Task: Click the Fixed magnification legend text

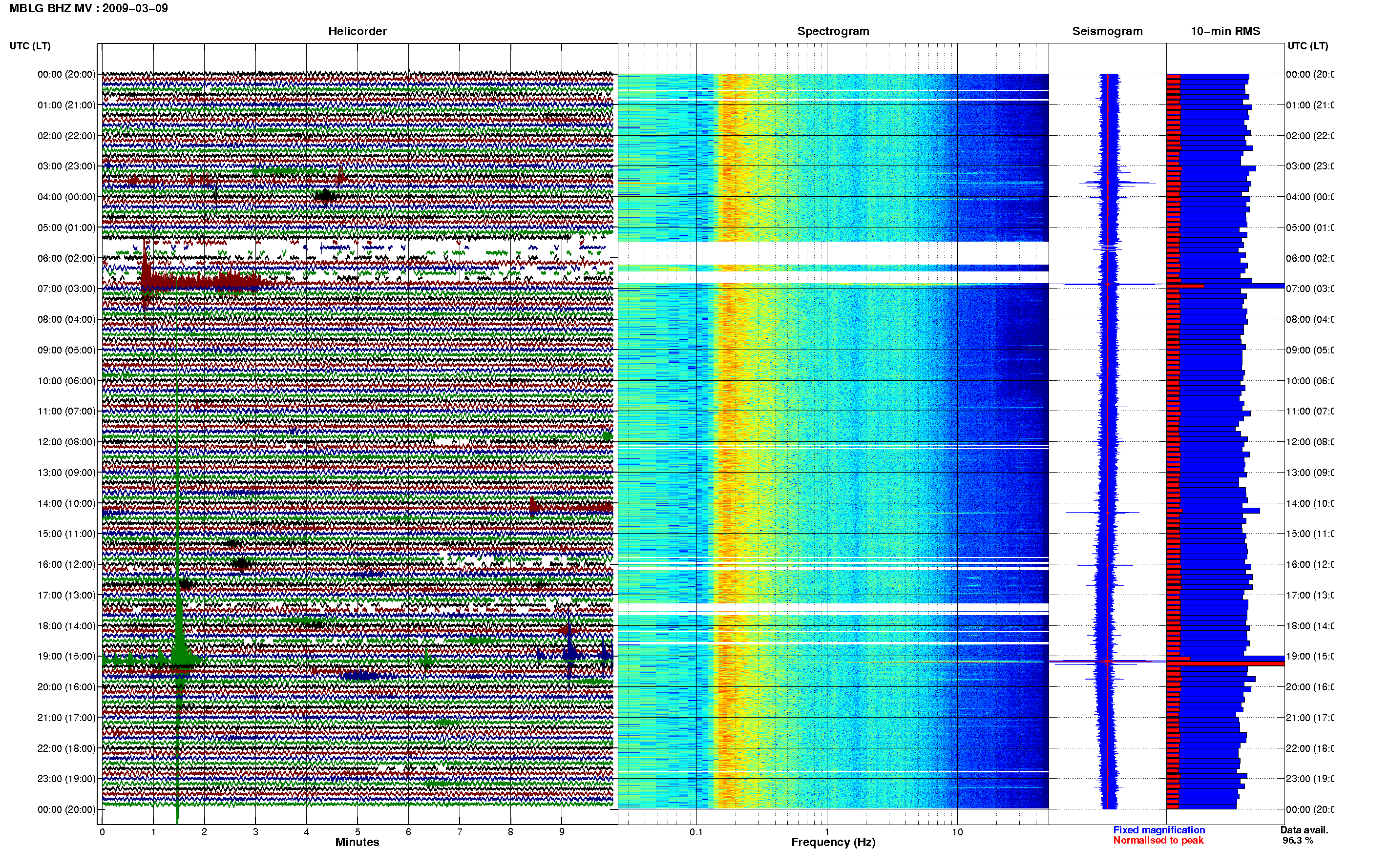Action: coord(1159,830)
